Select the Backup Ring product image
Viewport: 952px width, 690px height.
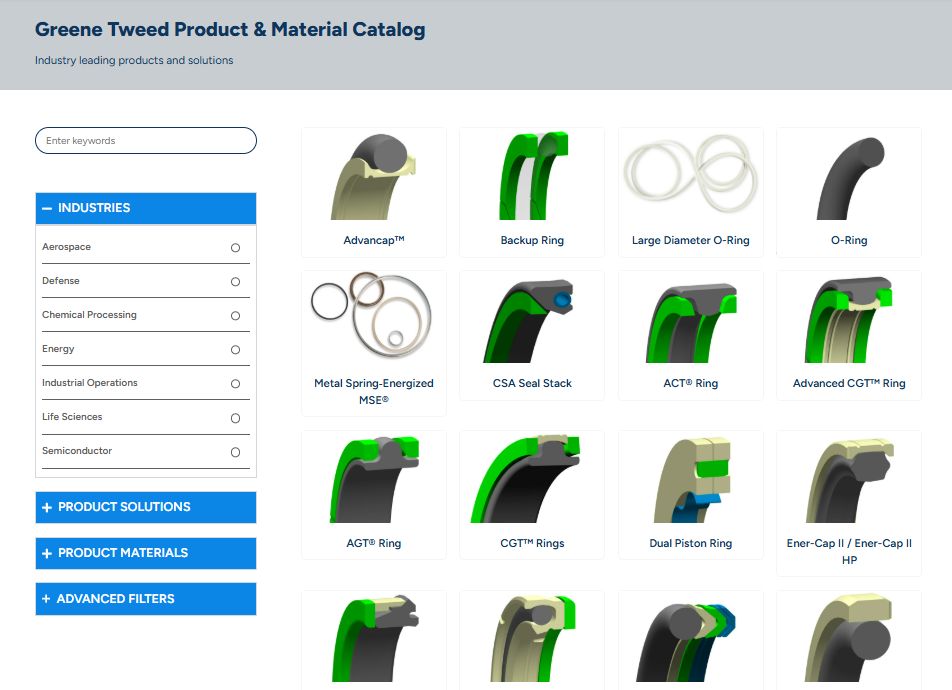(531, 178)
